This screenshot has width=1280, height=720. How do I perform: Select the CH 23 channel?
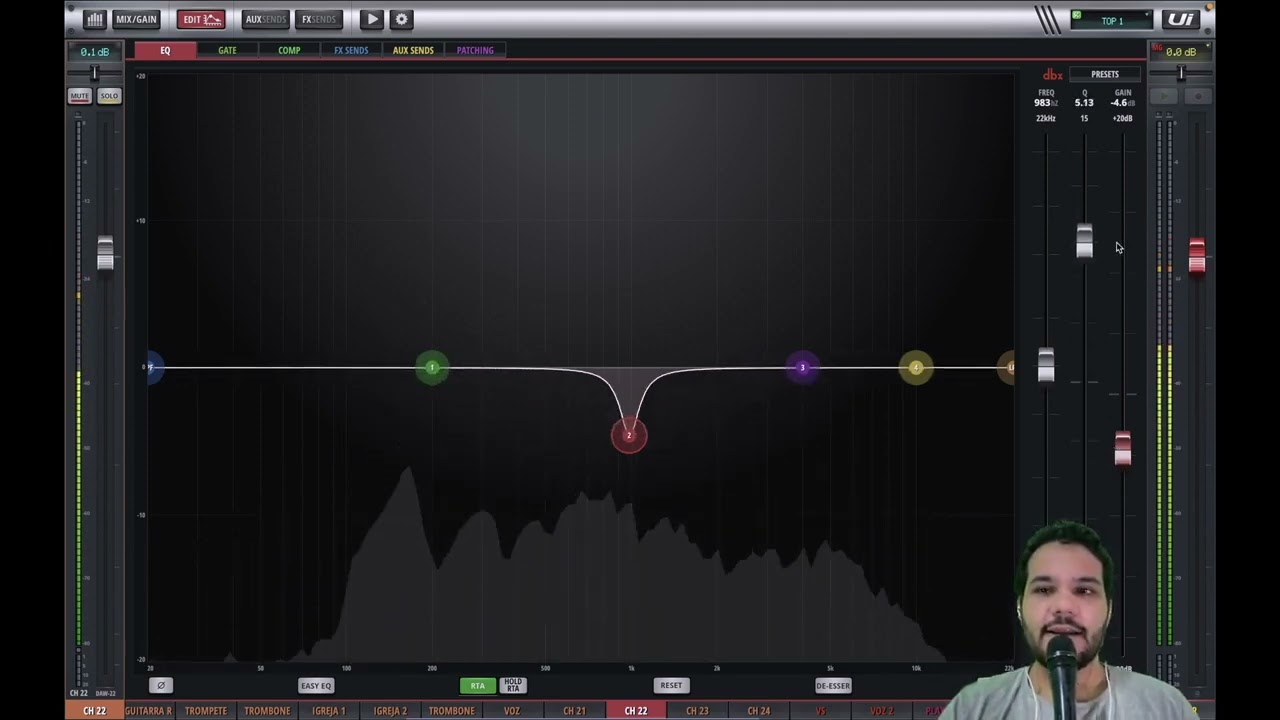697,711
